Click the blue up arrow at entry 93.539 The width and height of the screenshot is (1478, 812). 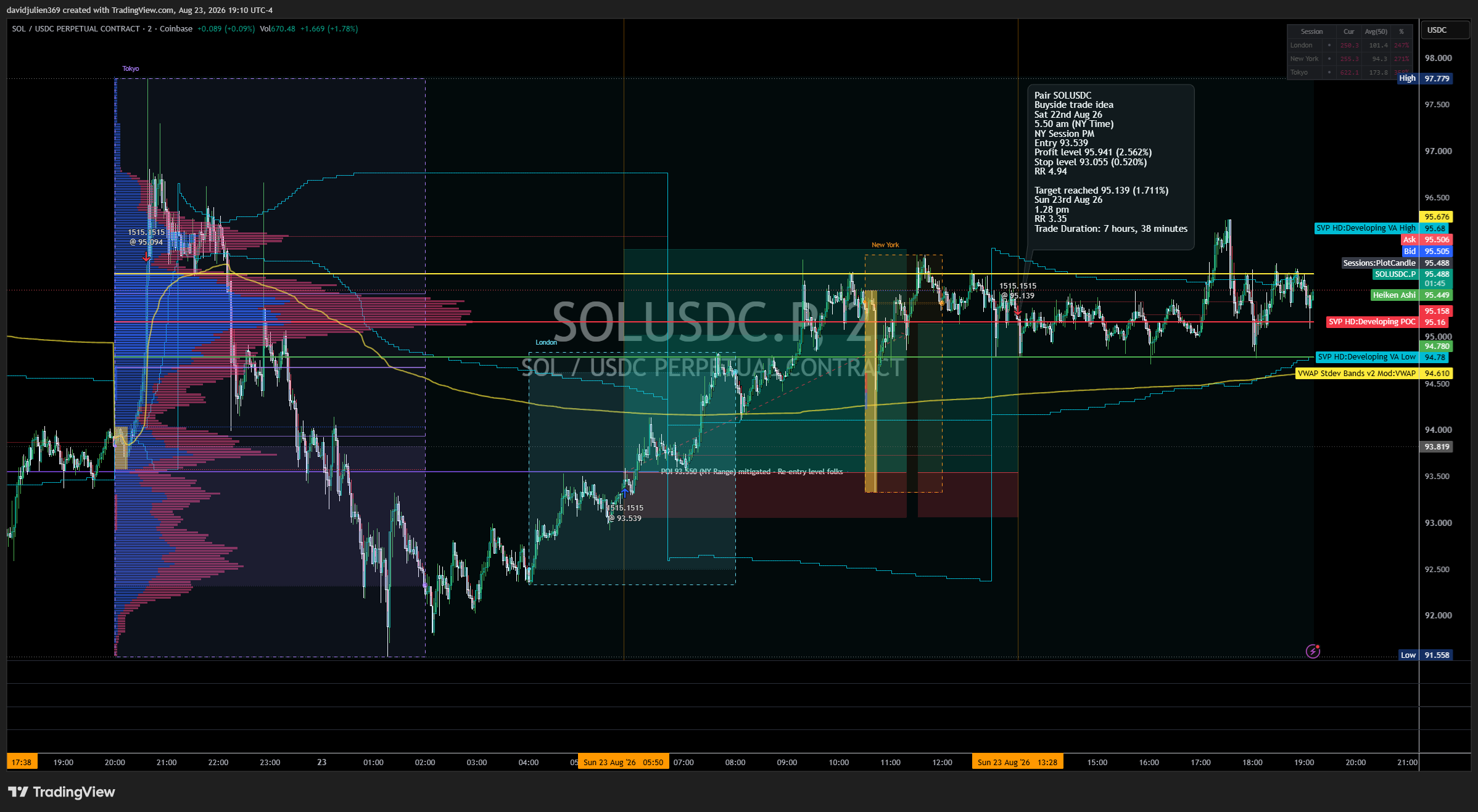(625, 492)
